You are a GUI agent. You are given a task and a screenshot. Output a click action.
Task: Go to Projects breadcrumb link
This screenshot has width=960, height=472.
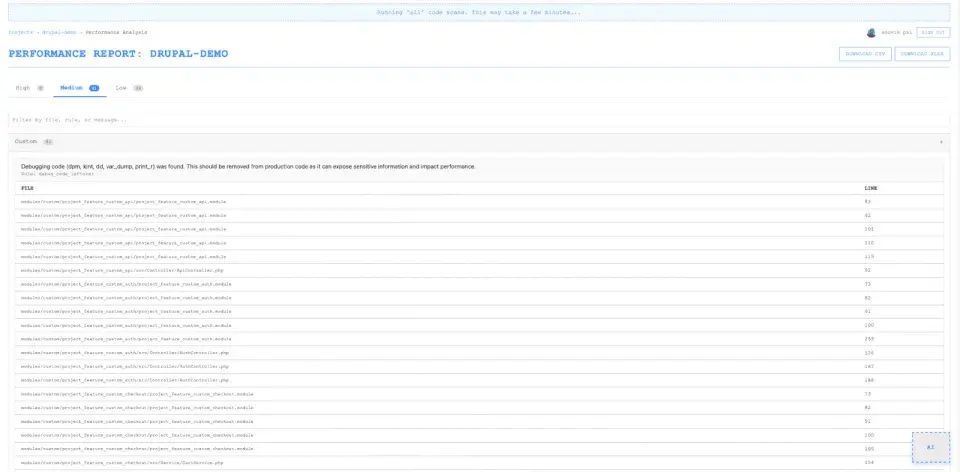coord(20,32)
